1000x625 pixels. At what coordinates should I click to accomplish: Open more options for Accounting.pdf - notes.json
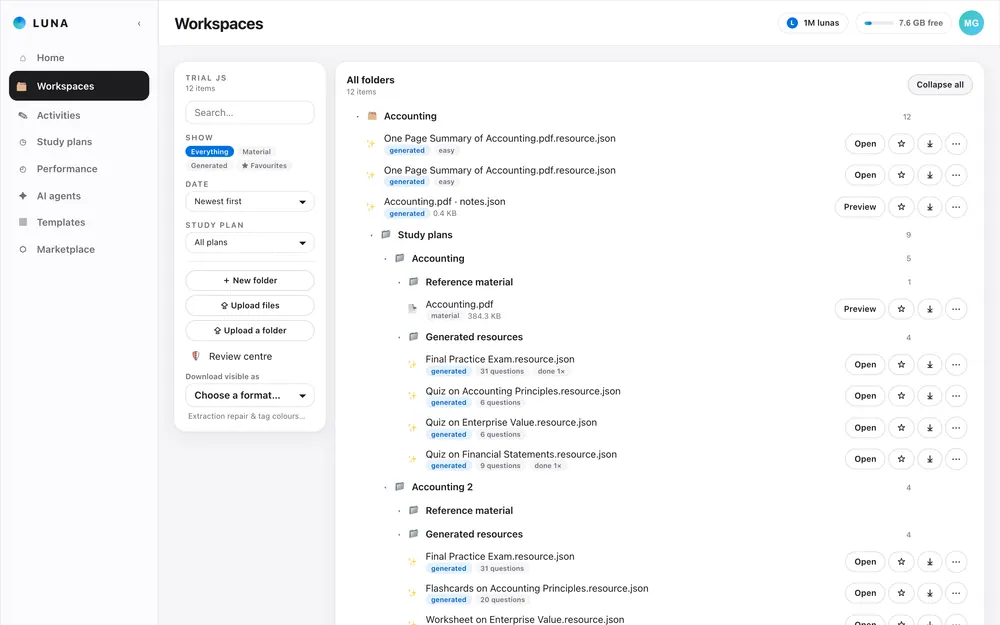coord(955,207)
